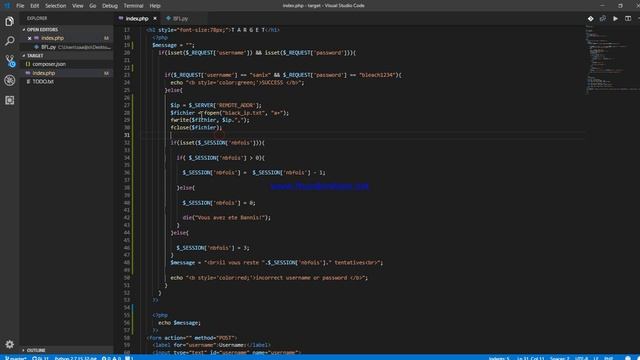The width and height of the screenshot is (640, 360).
Task: Open the Edit menu
Action: click(x=35, y=6)
